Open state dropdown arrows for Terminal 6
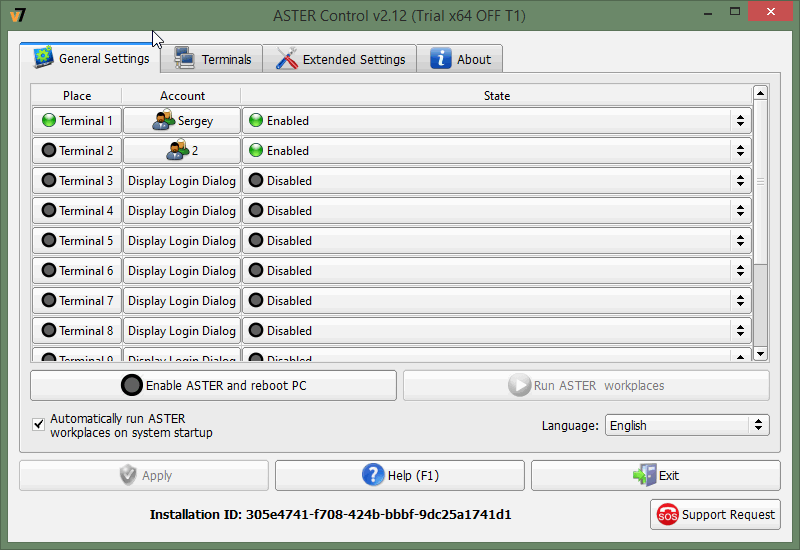The image size is (800, 550). [740, 270]
